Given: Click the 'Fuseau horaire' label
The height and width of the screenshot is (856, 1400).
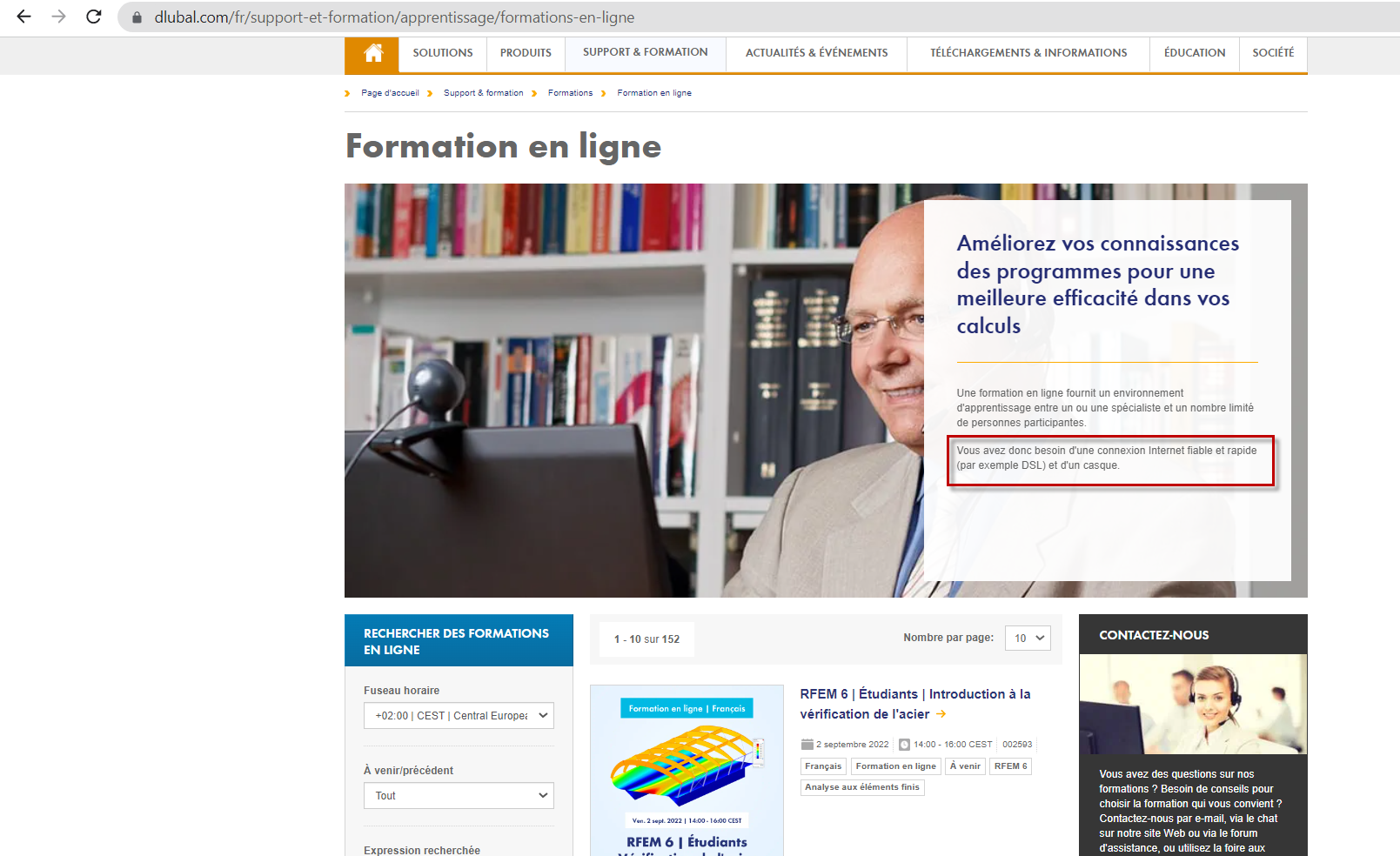Looking at the screenshot, I should (x=402, y=691).
